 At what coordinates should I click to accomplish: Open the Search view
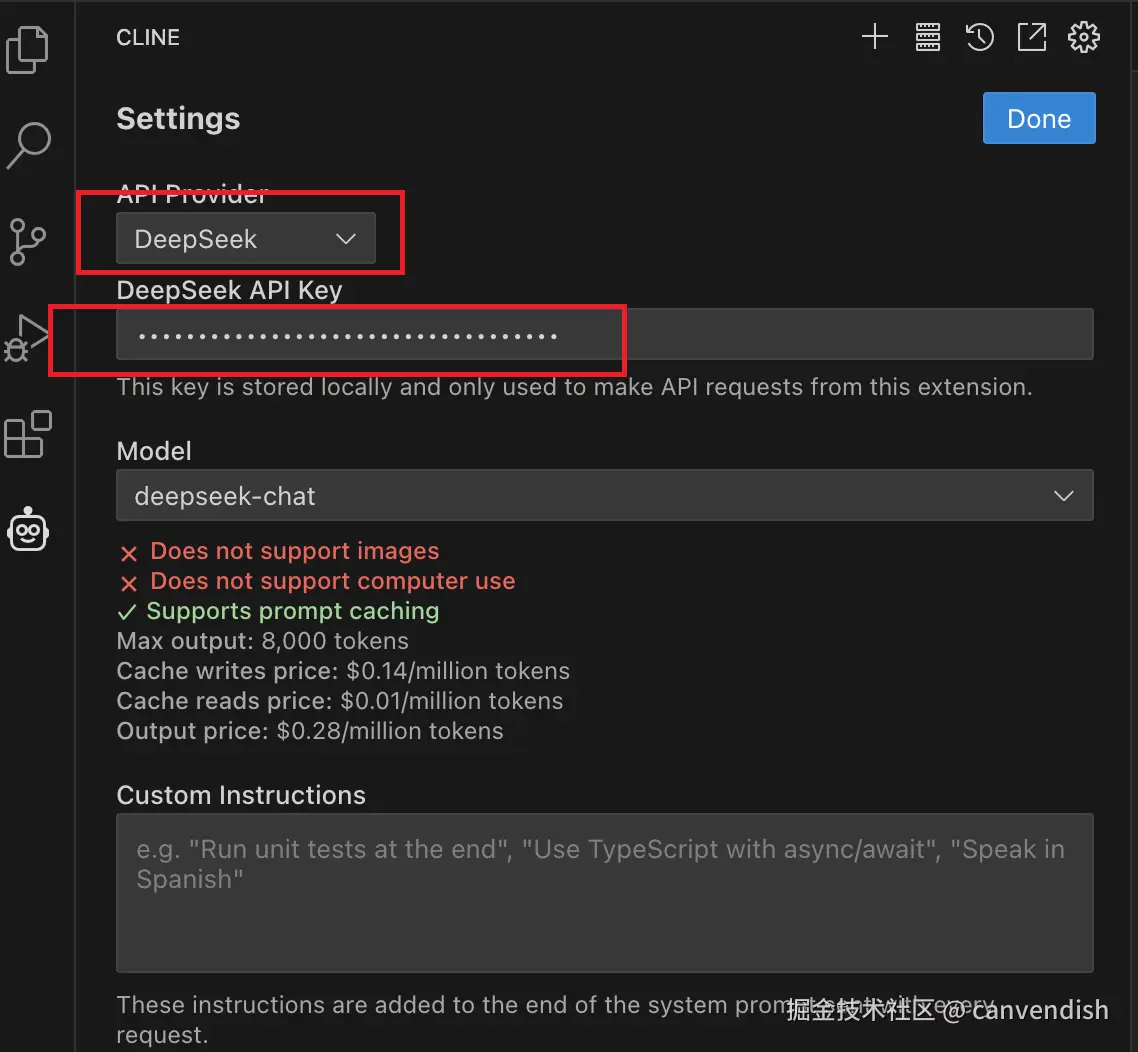pos(28,145)
